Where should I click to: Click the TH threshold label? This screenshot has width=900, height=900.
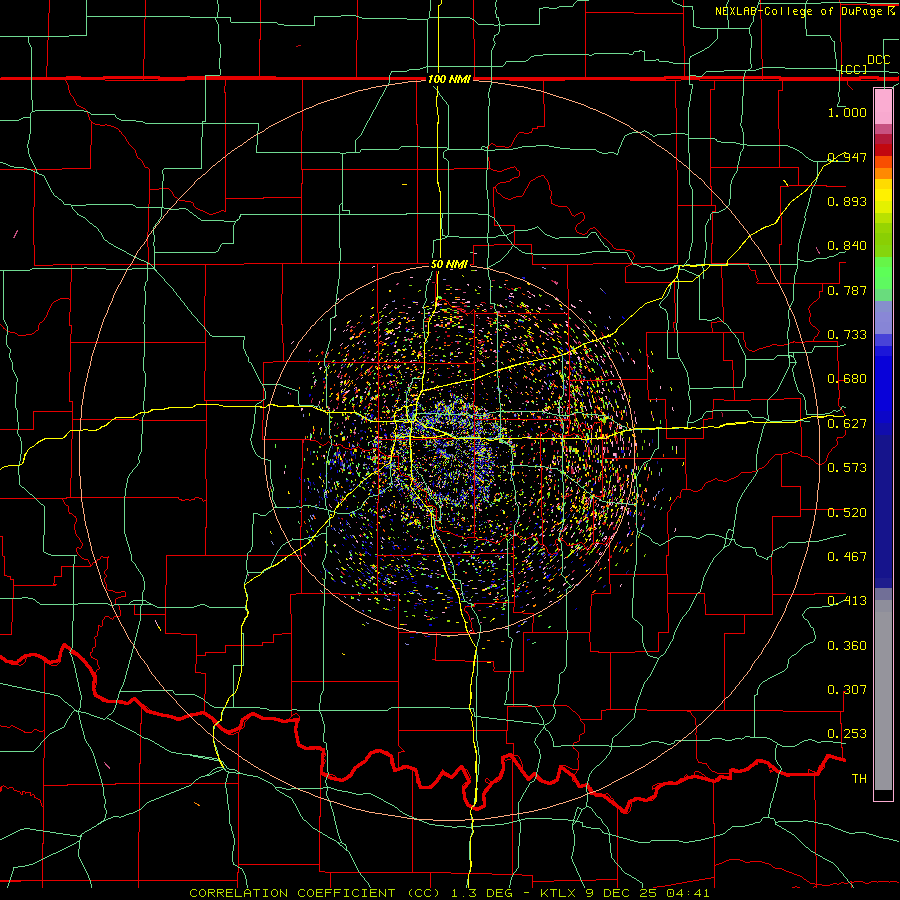859,779
